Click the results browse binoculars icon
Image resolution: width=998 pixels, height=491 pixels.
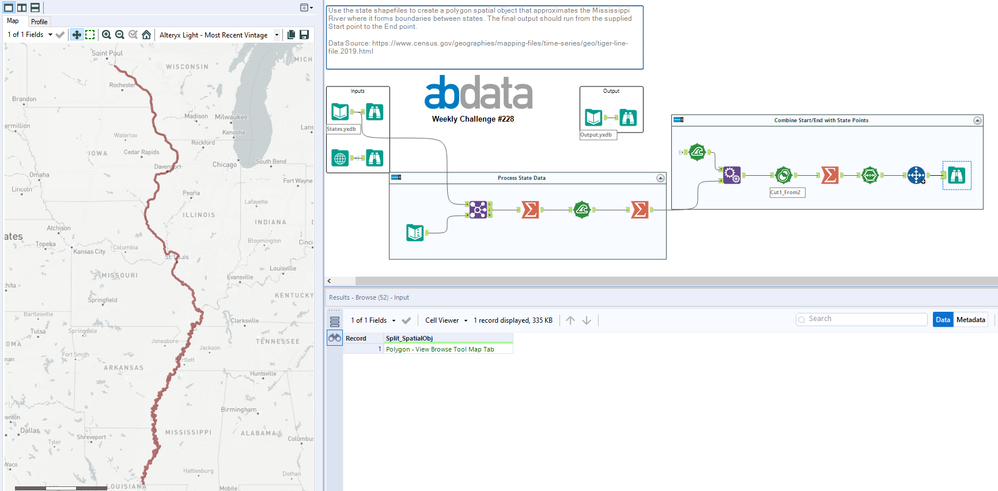(334, 338)
